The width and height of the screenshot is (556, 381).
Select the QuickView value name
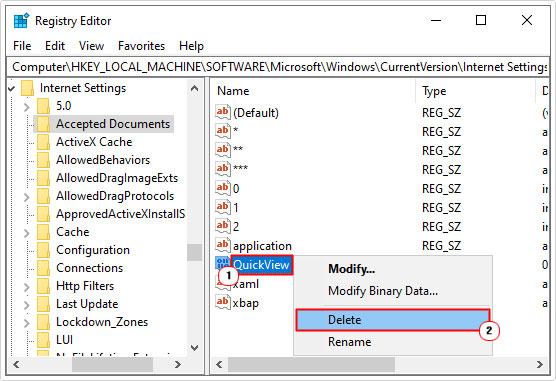point(262,265)
